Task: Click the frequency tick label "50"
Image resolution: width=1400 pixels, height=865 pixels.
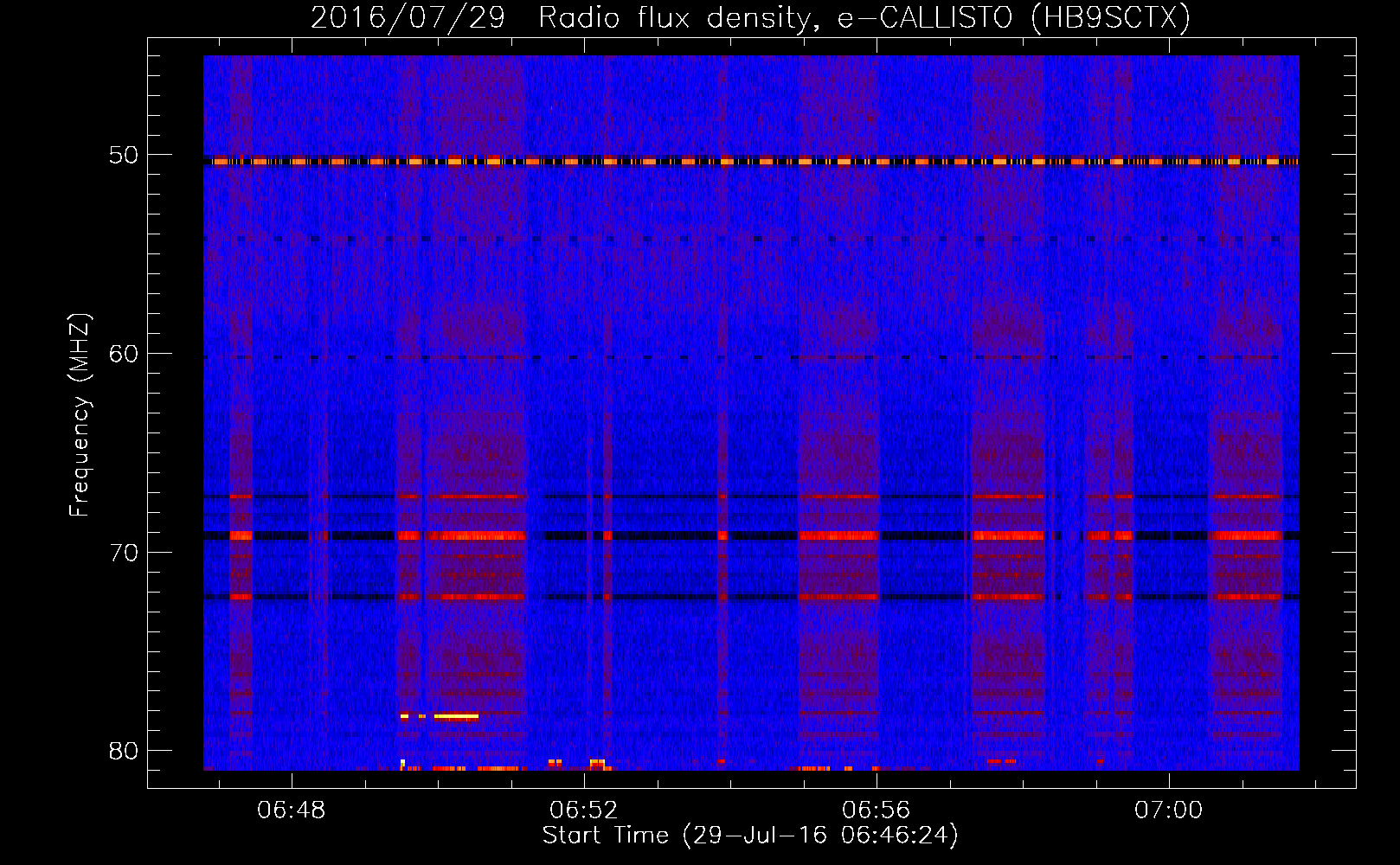Action: coord(124,156)
